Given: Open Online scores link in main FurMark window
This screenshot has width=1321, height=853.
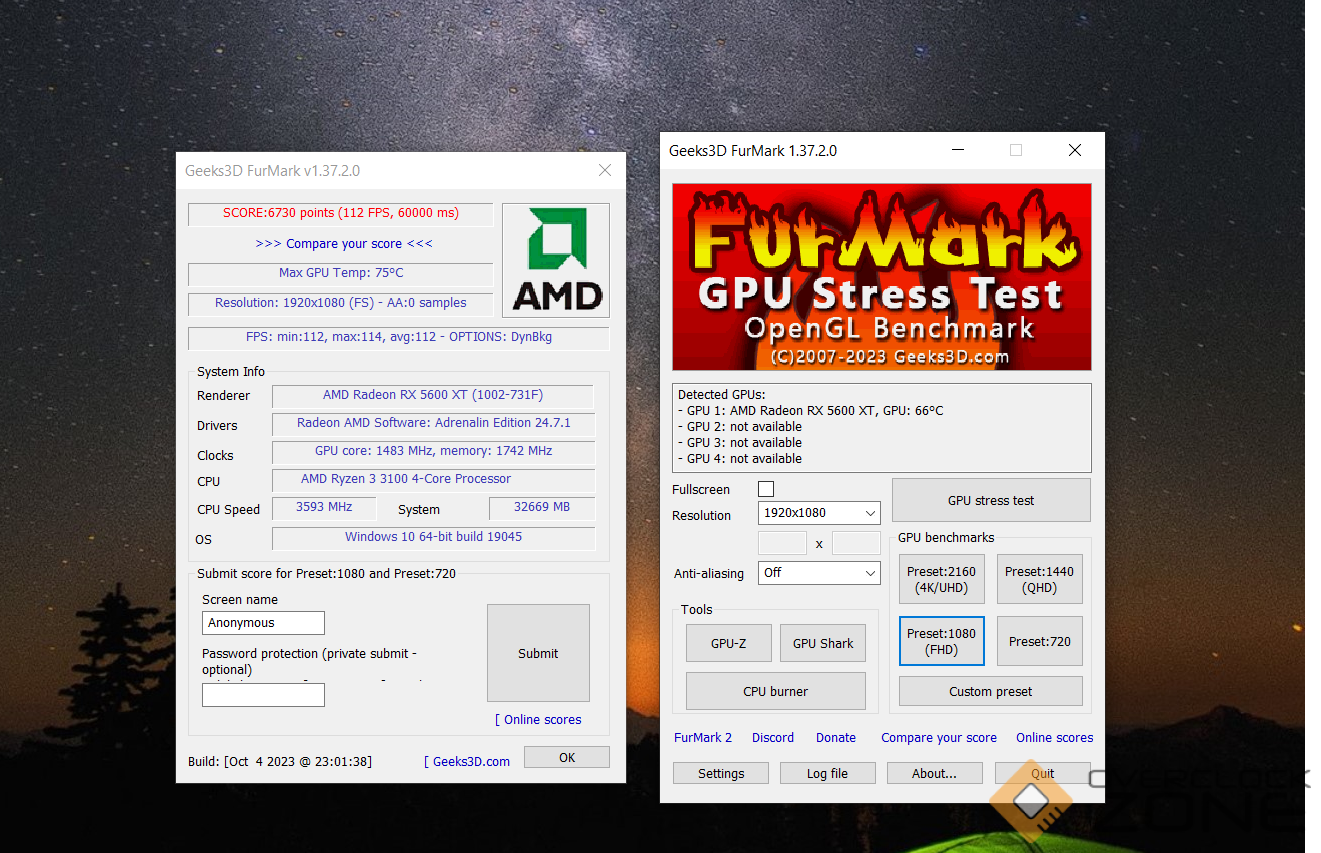Looking at the screenshot, I should (1055, 738).
